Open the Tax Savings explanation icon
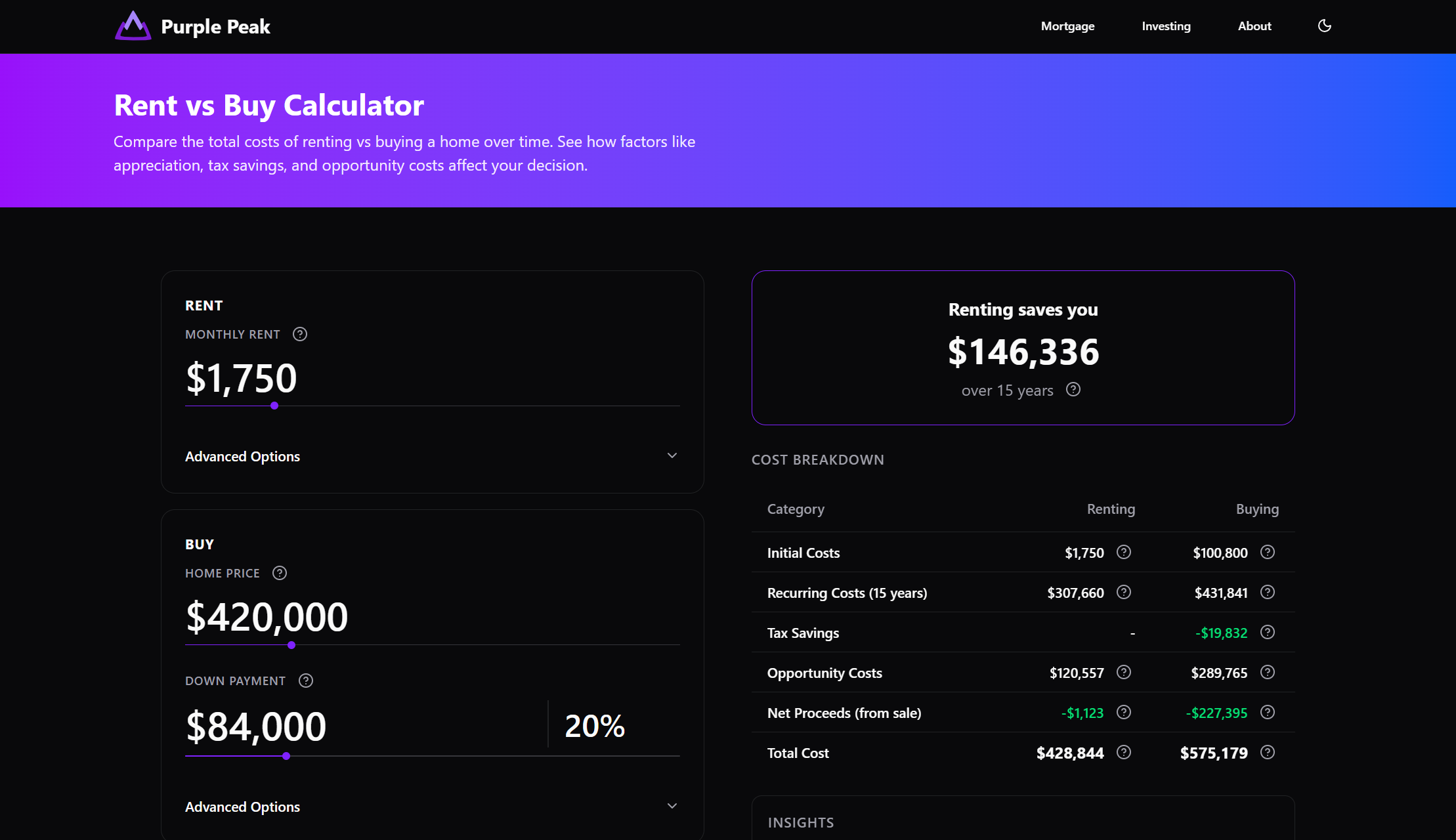 point(1267,633)
